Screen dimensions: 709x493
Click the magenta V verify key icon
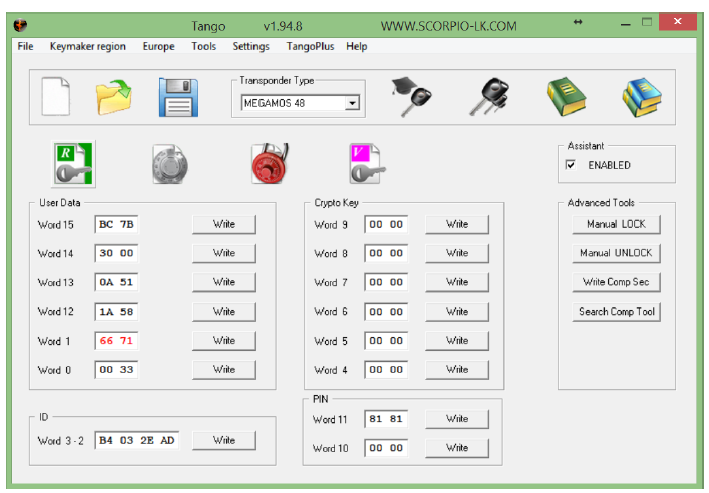(367, 163)
